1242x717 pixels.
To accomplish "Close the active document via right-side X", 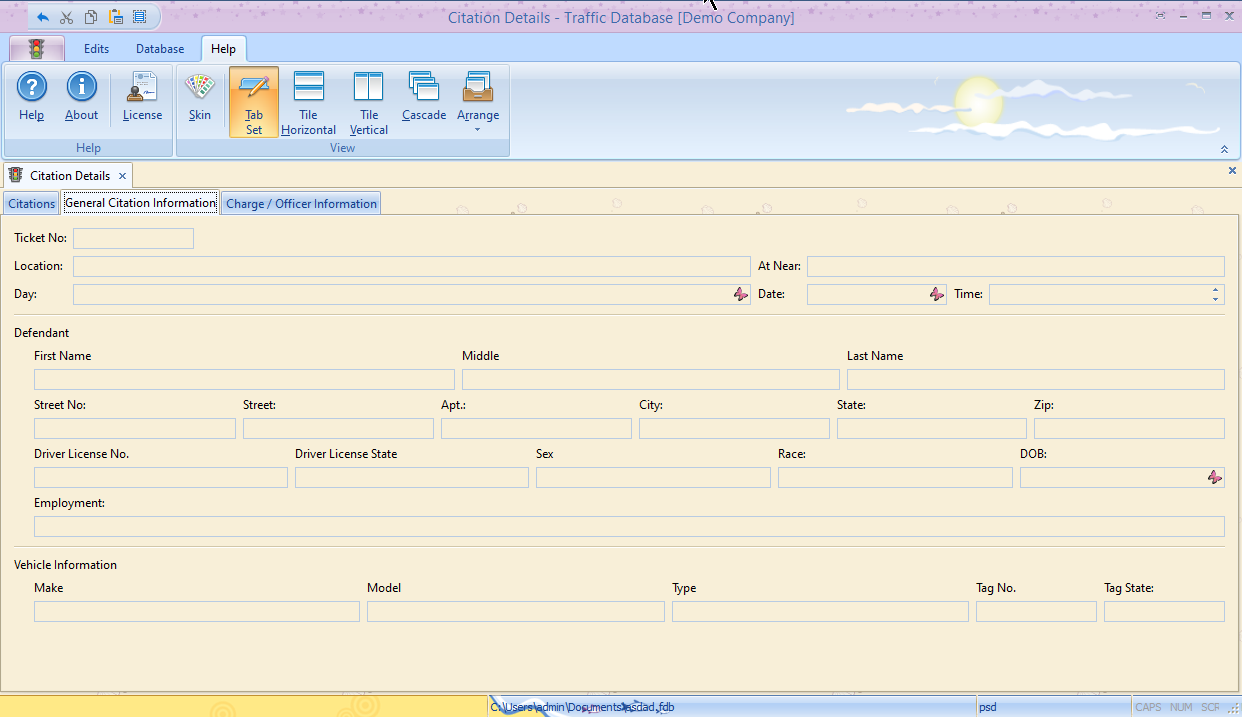I will click(x=1232, y=171).
